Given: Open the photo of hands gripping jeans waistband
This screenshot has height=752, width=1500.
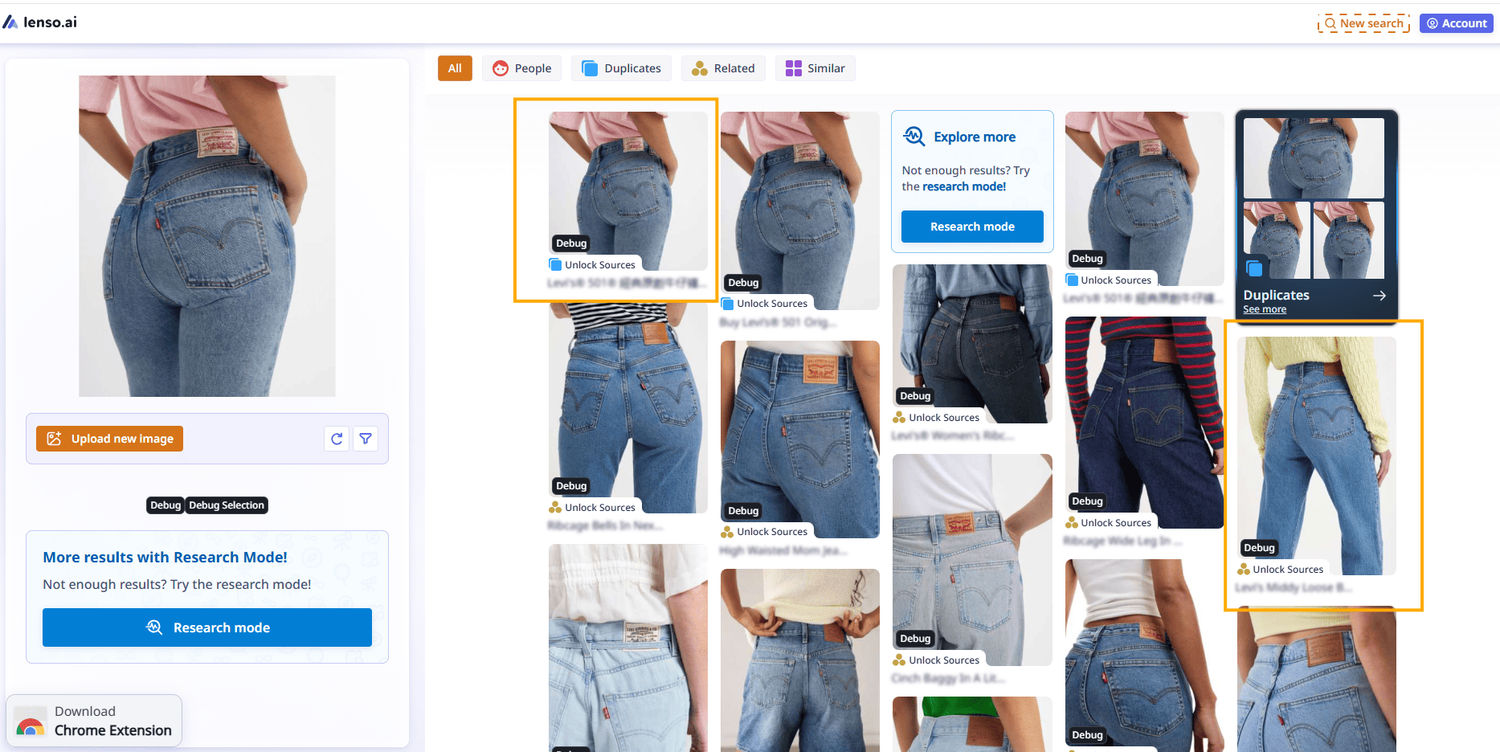Looking at the screenshot, I should [x=800, y=660].
